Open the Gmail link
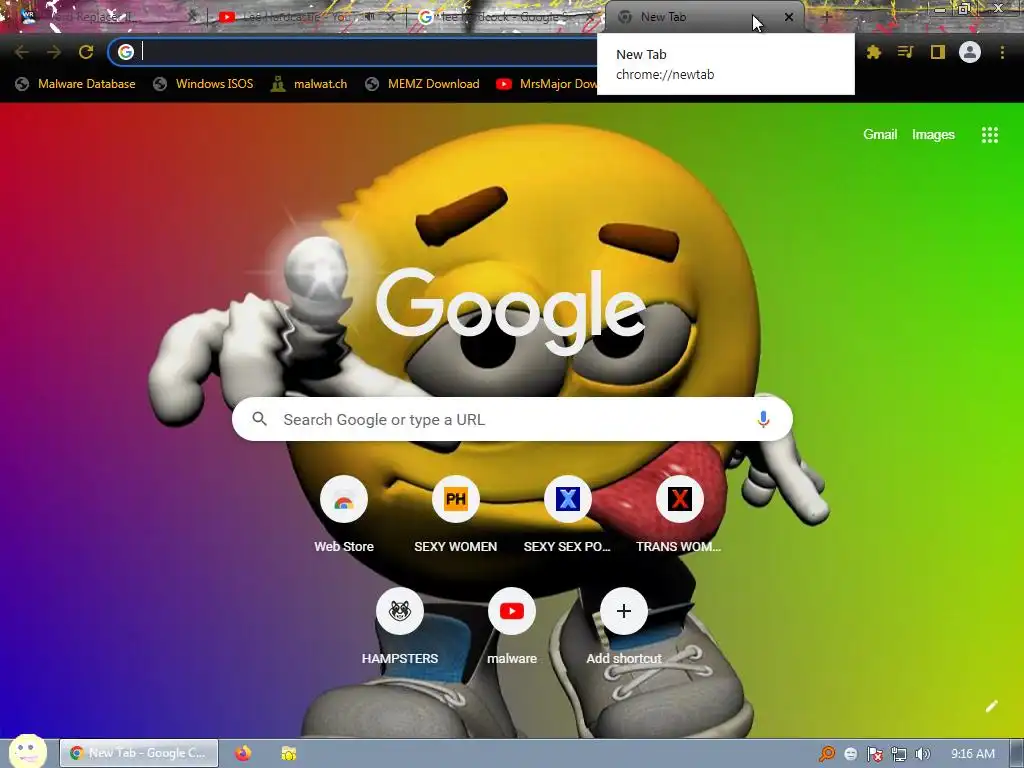This screenshot has height=768, width=1024. 880,135
